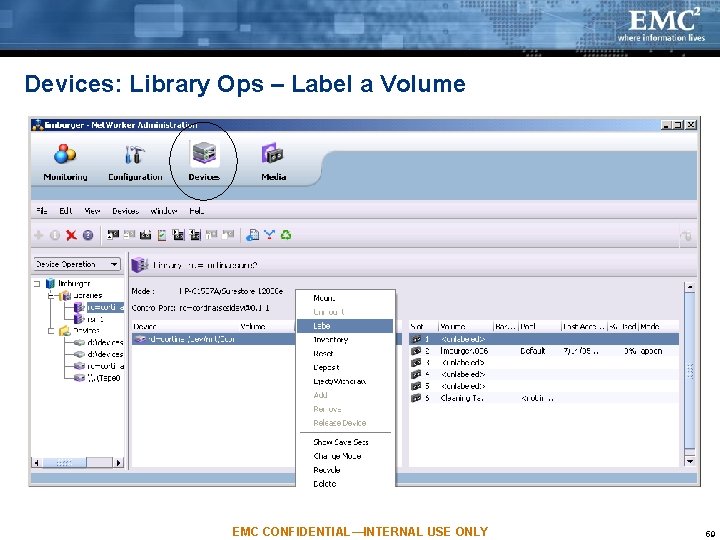
Task: Click the document with info toolbar icon
Action: coord(252,235)
